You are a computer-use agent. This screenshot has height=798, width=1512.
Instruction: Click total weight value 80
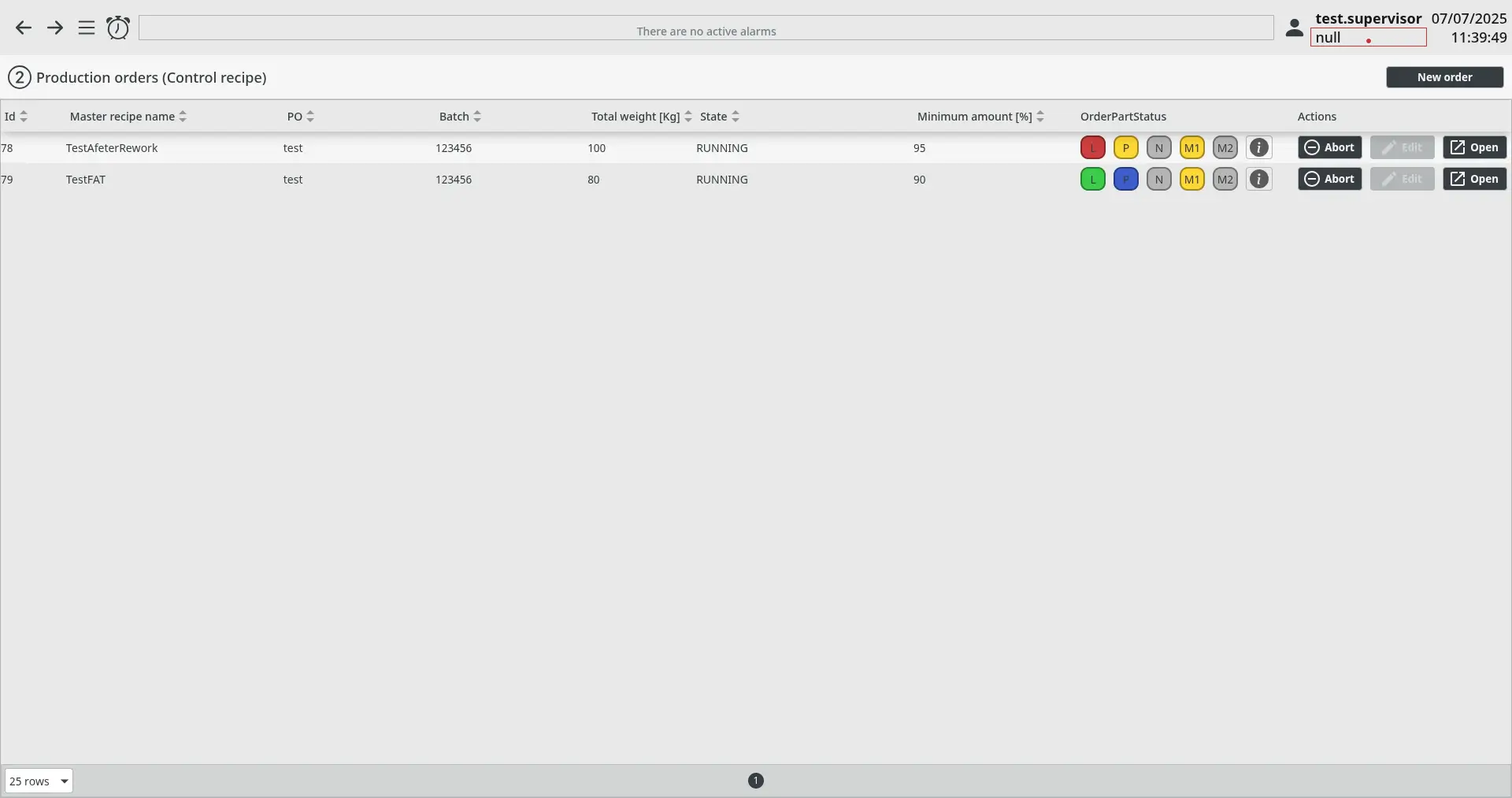[594, 180]
